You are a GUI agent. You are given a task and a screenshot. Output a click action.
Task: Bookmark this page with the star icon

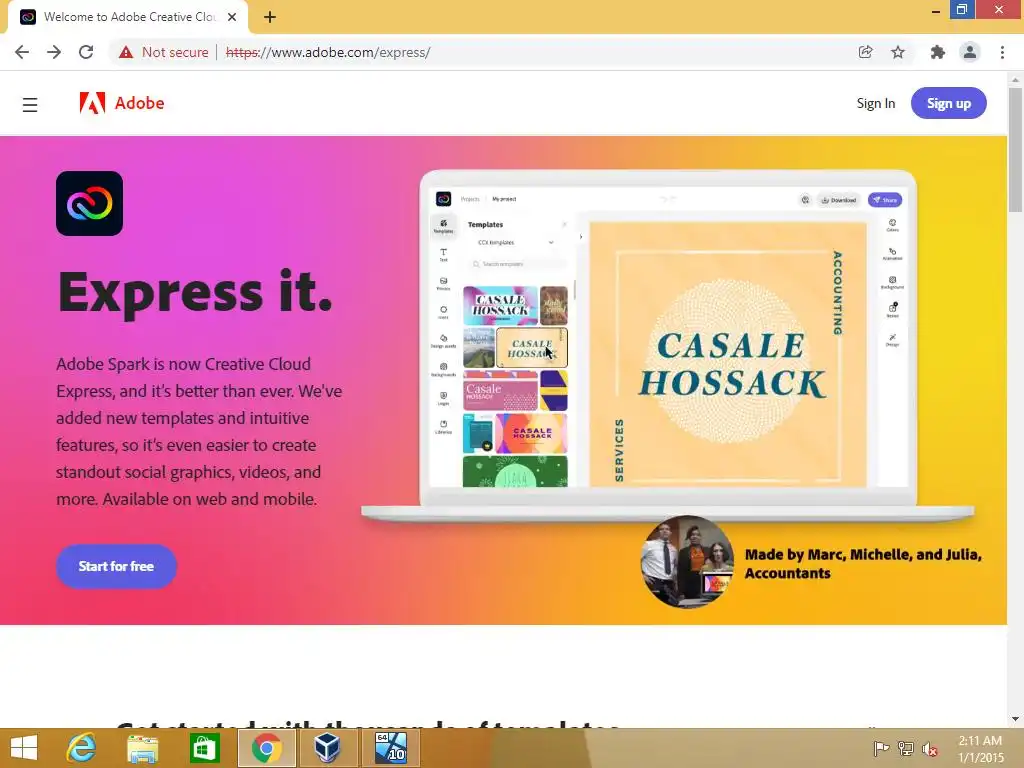point(898,52)
